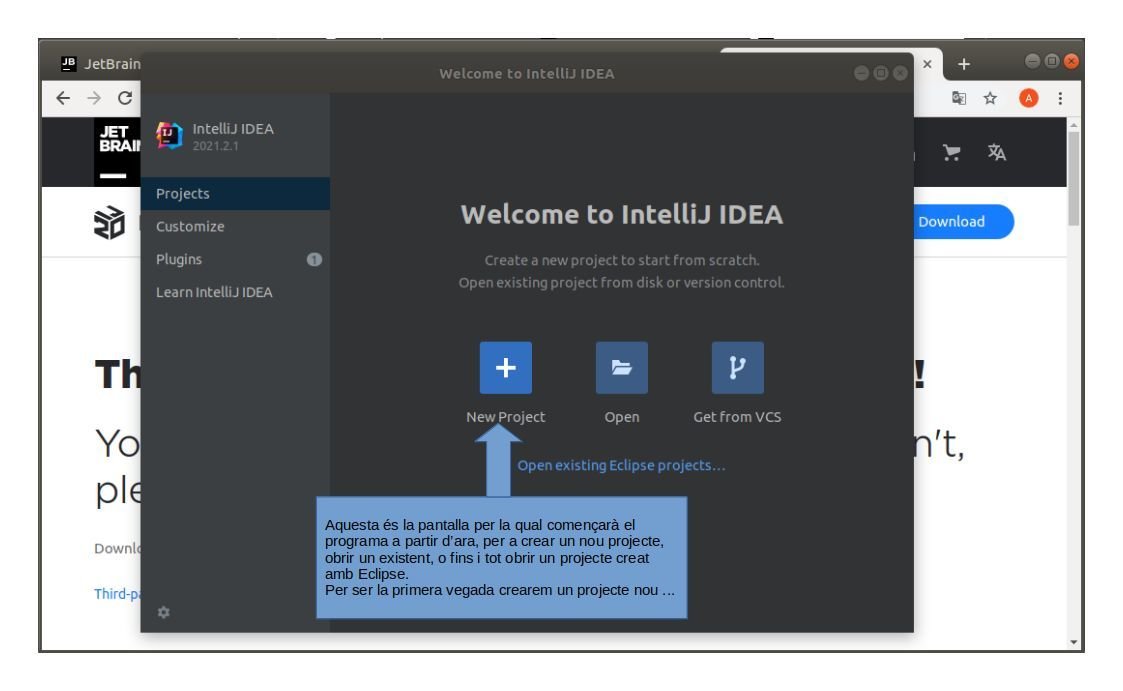Close the Welcome to IntelliJ IDEA window

tap(900, 73)
